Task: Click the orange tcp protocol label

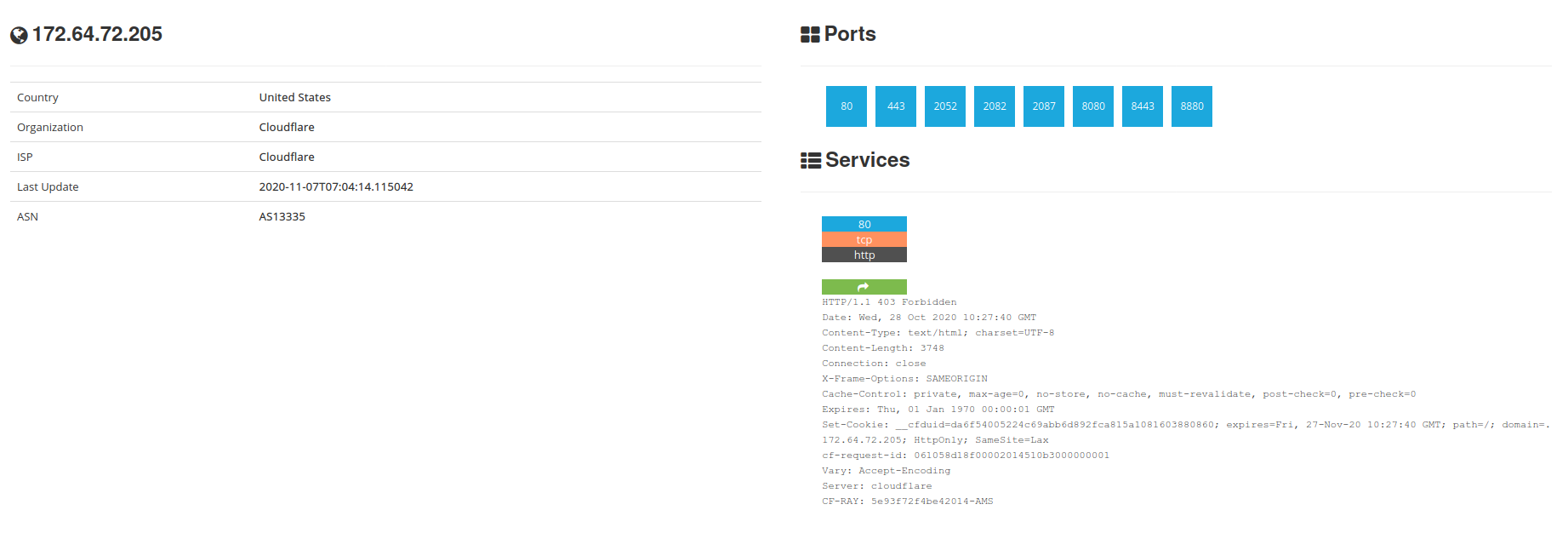Action: click(864, 239)
